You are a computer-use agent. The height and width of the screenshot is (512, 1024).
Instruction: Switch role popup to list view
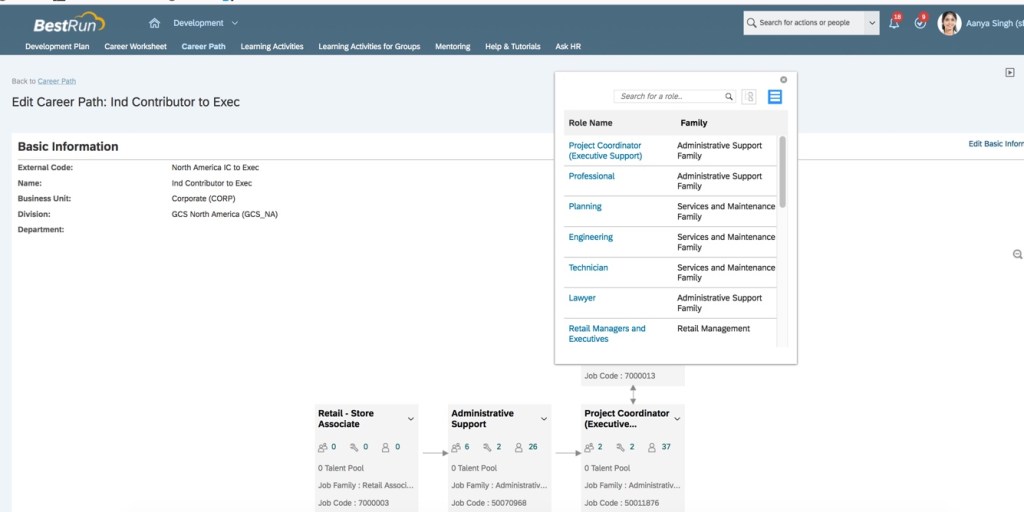point(775,97)
